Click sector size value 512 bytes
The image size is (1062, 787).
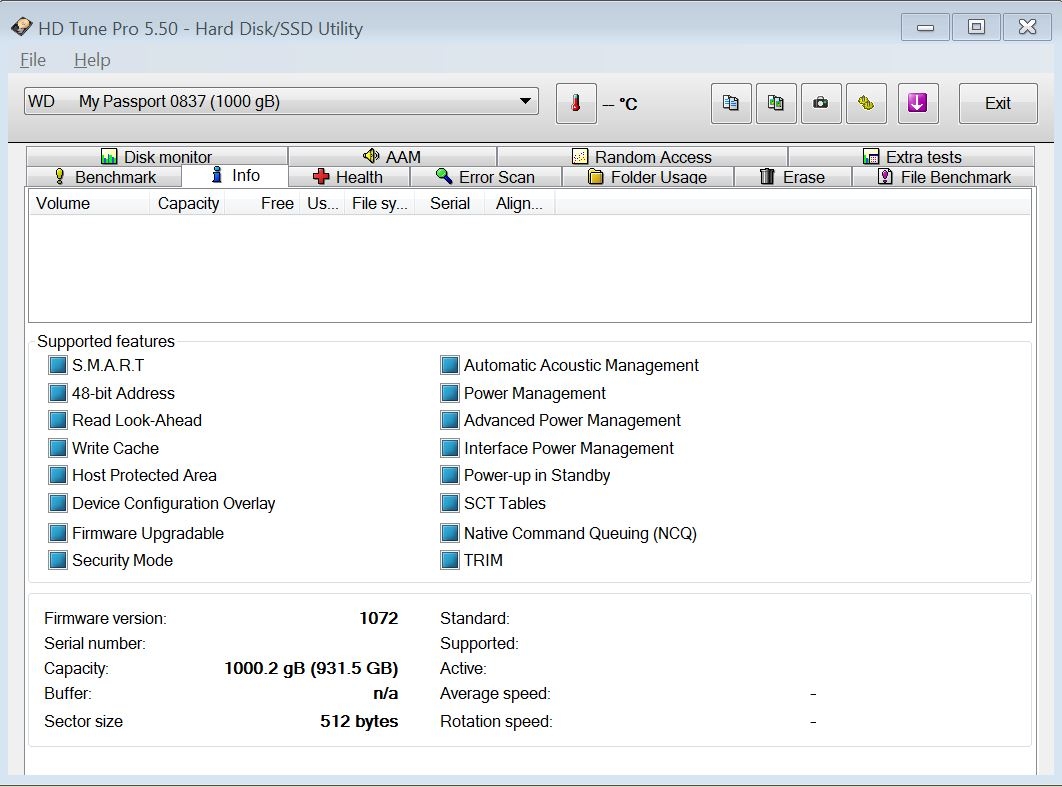(359, 721)
